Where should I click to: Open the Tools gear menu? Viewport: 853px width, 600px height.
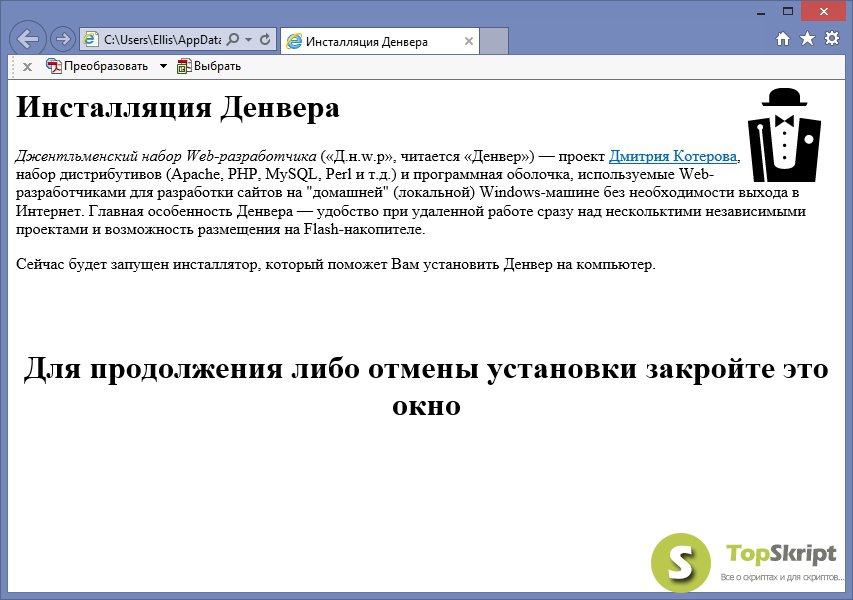point(832,39)
